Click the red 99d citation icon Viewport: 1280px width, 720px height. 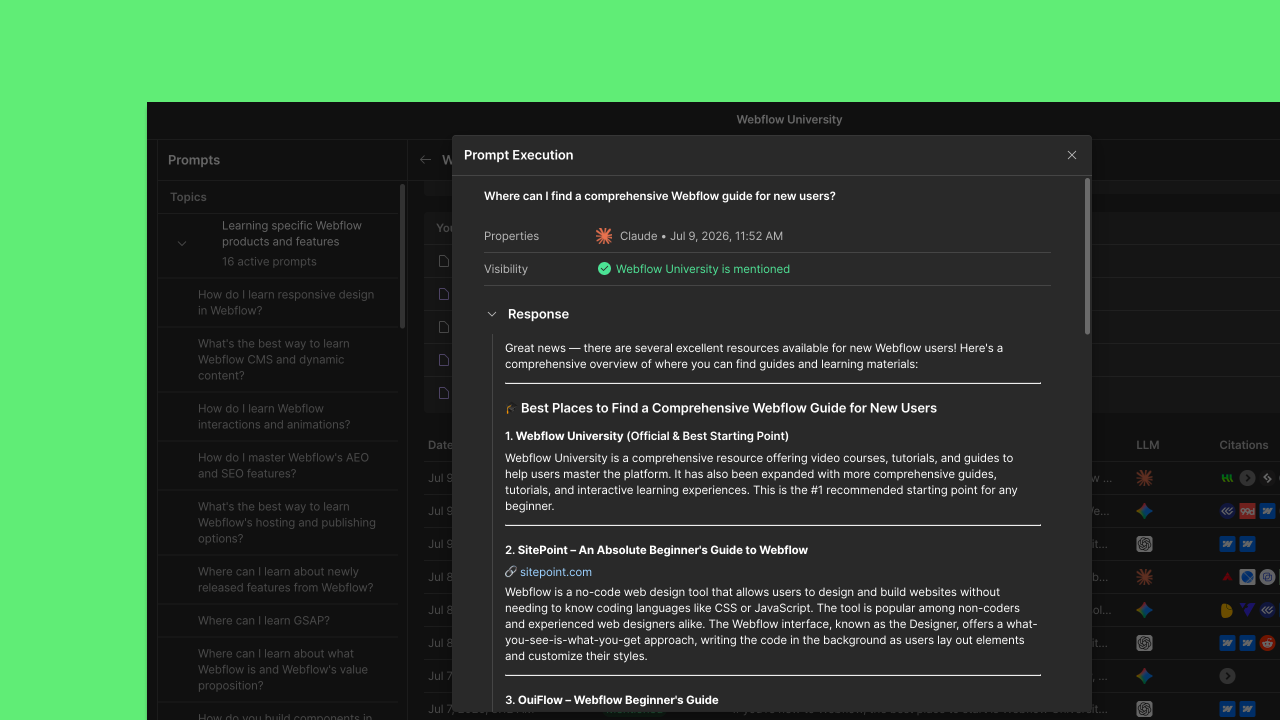tap(1247, 511)
